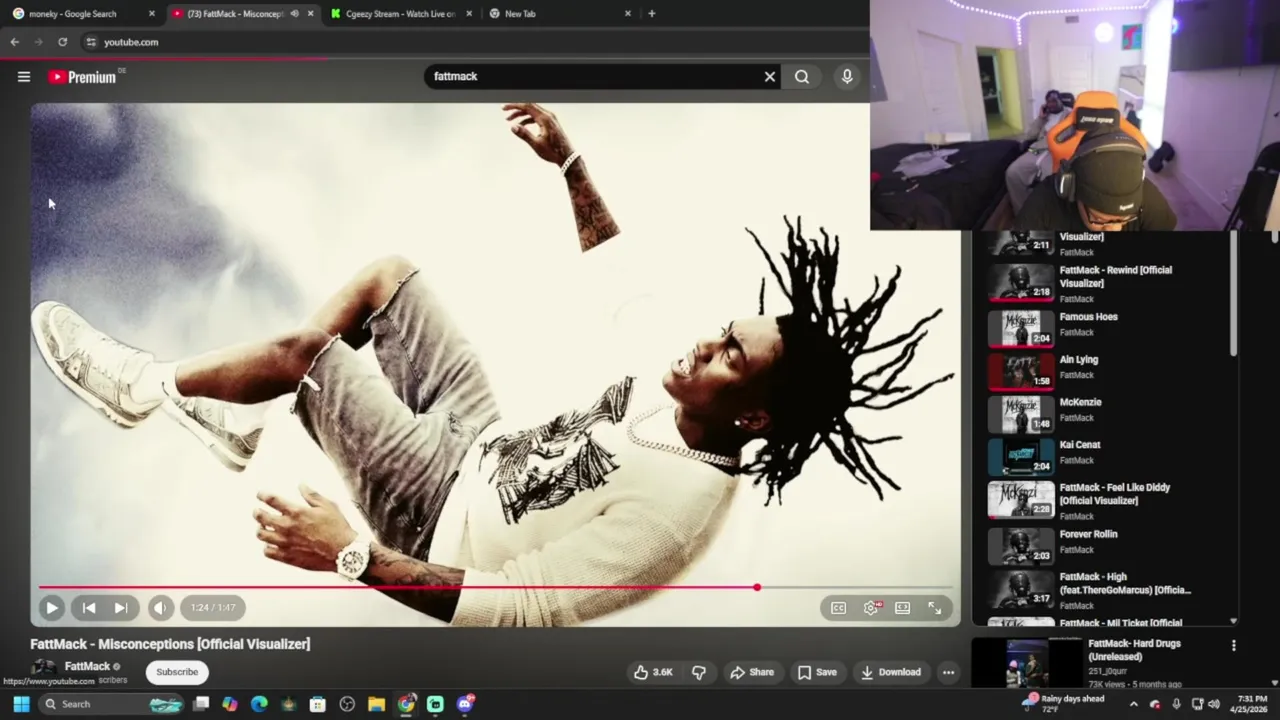Viewport: 1280px width, 720px height.
Task: Clear the search box with the X
Action: (770, 76)
